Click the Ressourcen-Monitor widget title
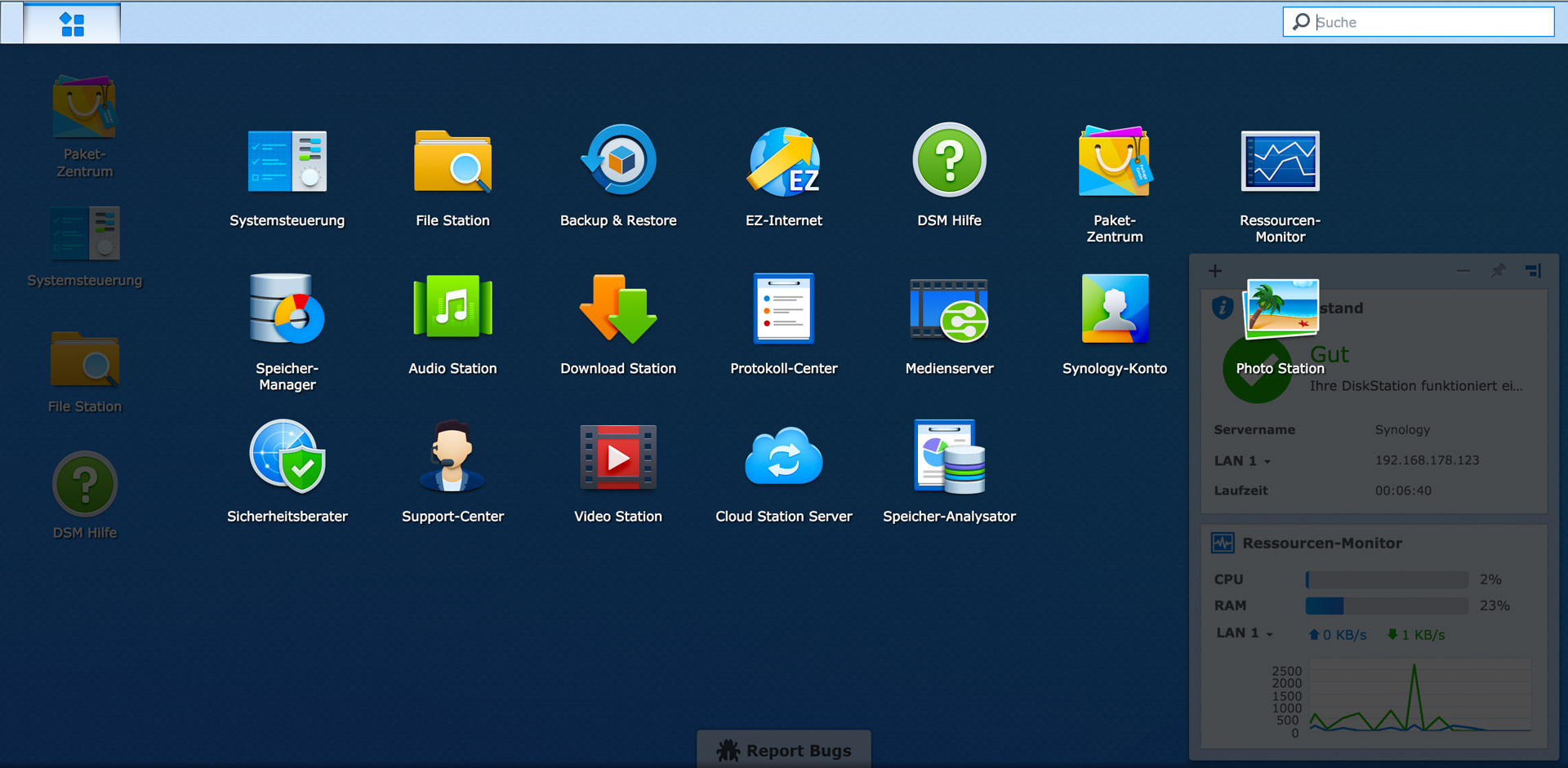This screenshot has height=768, width=1568. [1322, 543]
